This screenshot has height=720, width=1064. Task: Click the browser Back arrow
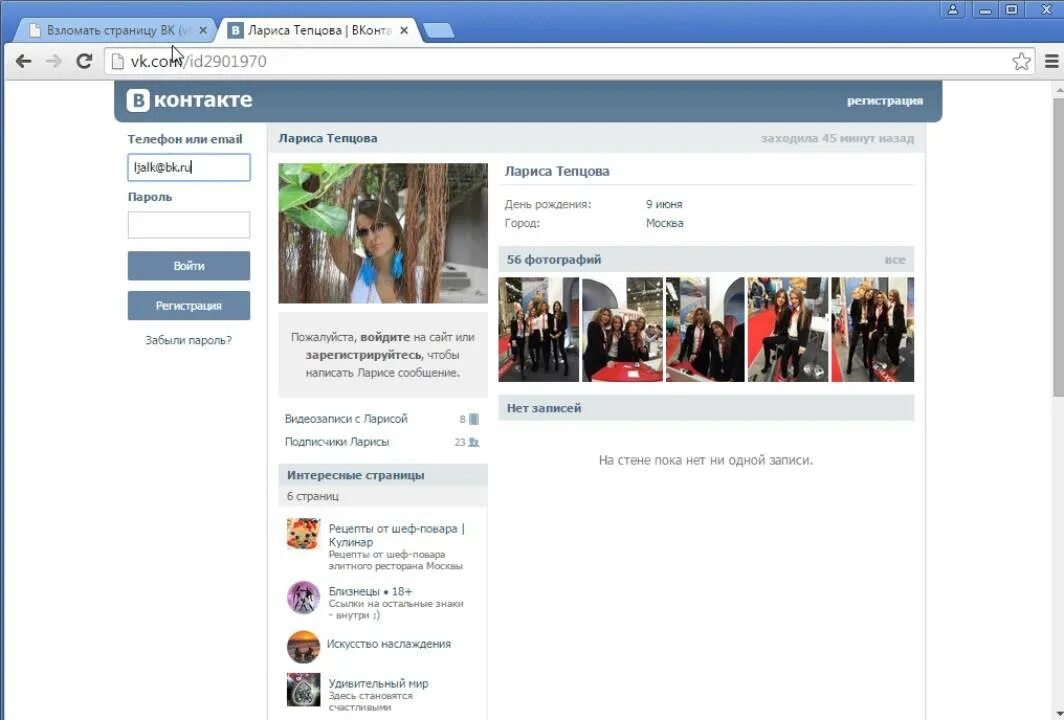coord(24,62)
